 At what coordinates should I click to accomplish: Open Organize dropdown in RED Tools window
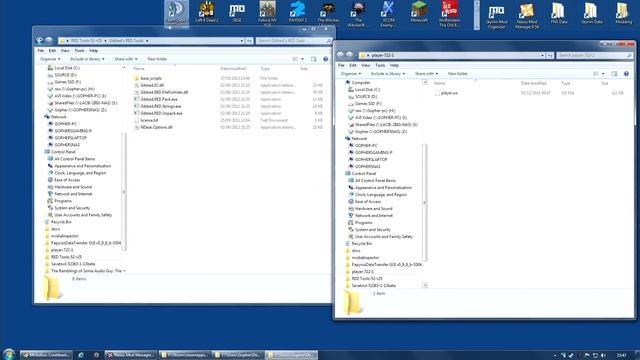click(50, 59)
